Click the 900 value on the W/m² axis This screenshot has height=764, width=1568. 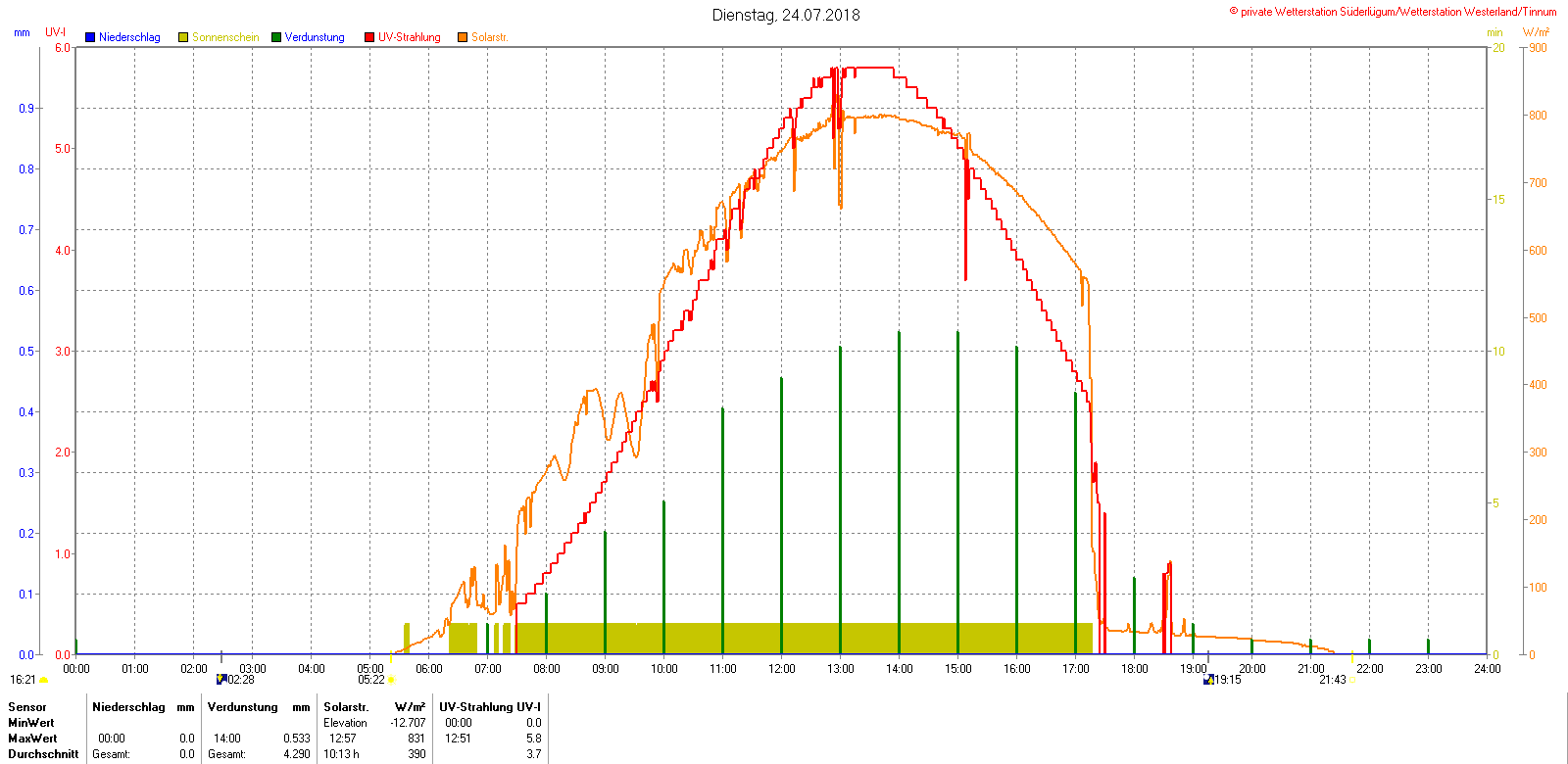click(1539, 47)
